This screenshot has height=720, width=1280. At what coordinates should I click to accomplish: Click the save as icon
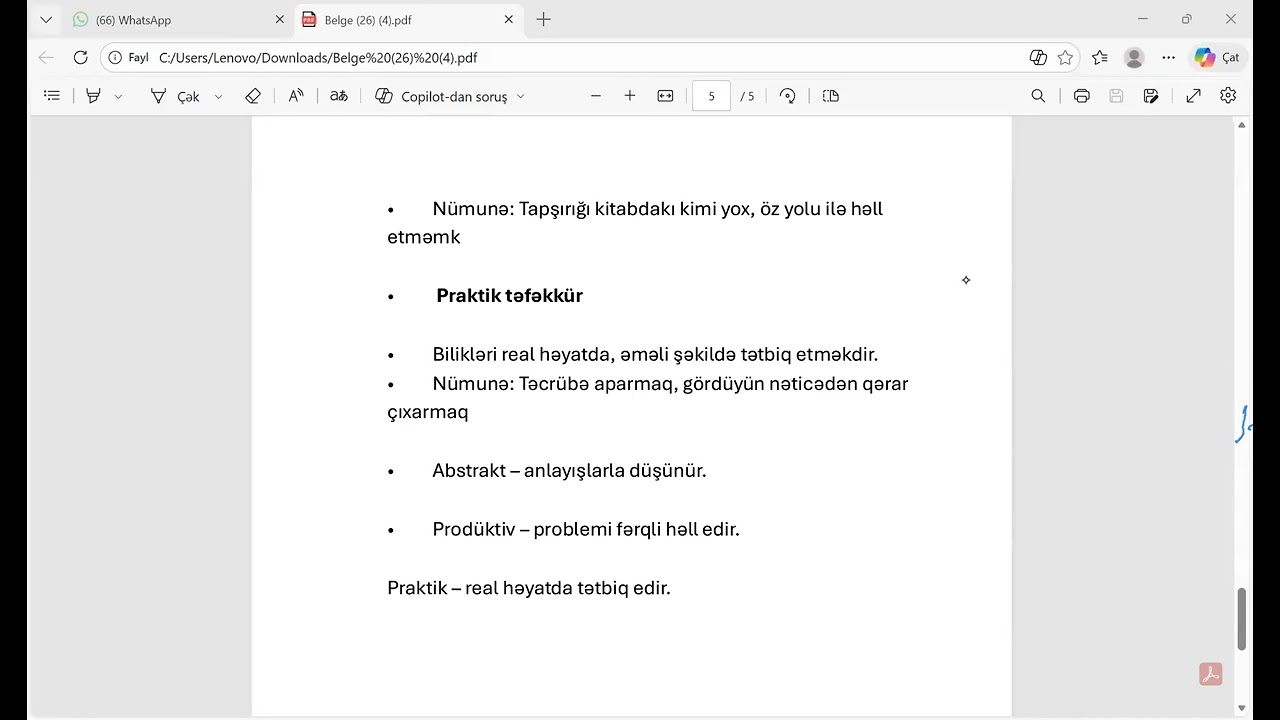[x=1151, y=96]
